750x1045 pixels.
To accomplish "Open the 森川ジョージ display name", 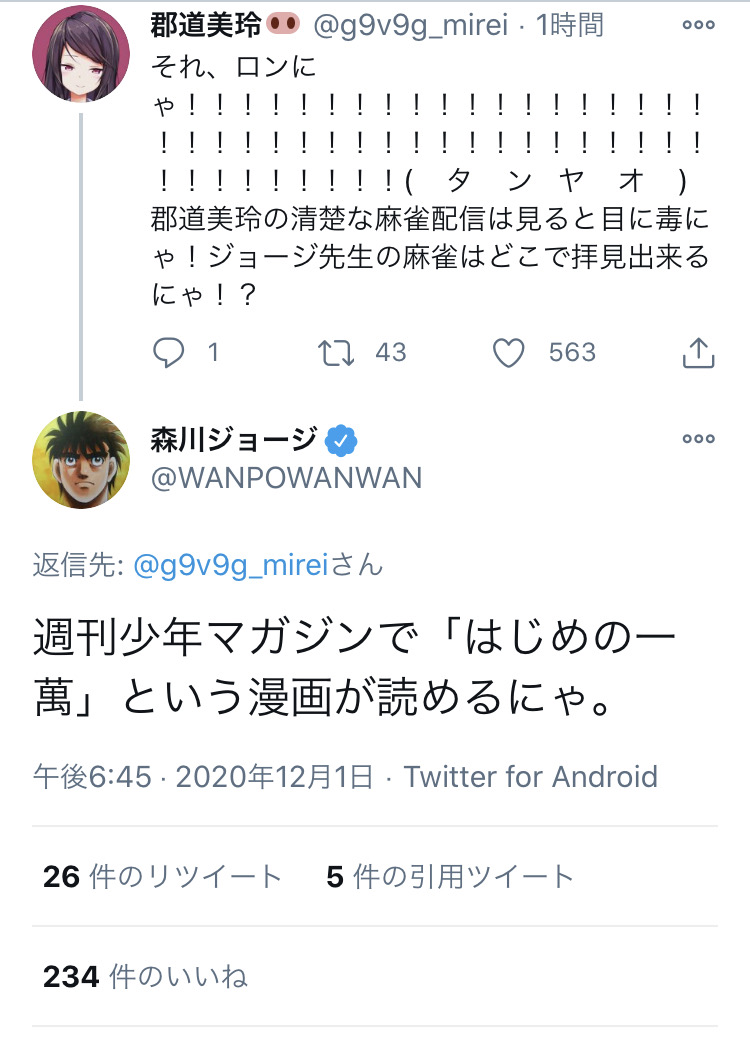I will coord(235,440).
